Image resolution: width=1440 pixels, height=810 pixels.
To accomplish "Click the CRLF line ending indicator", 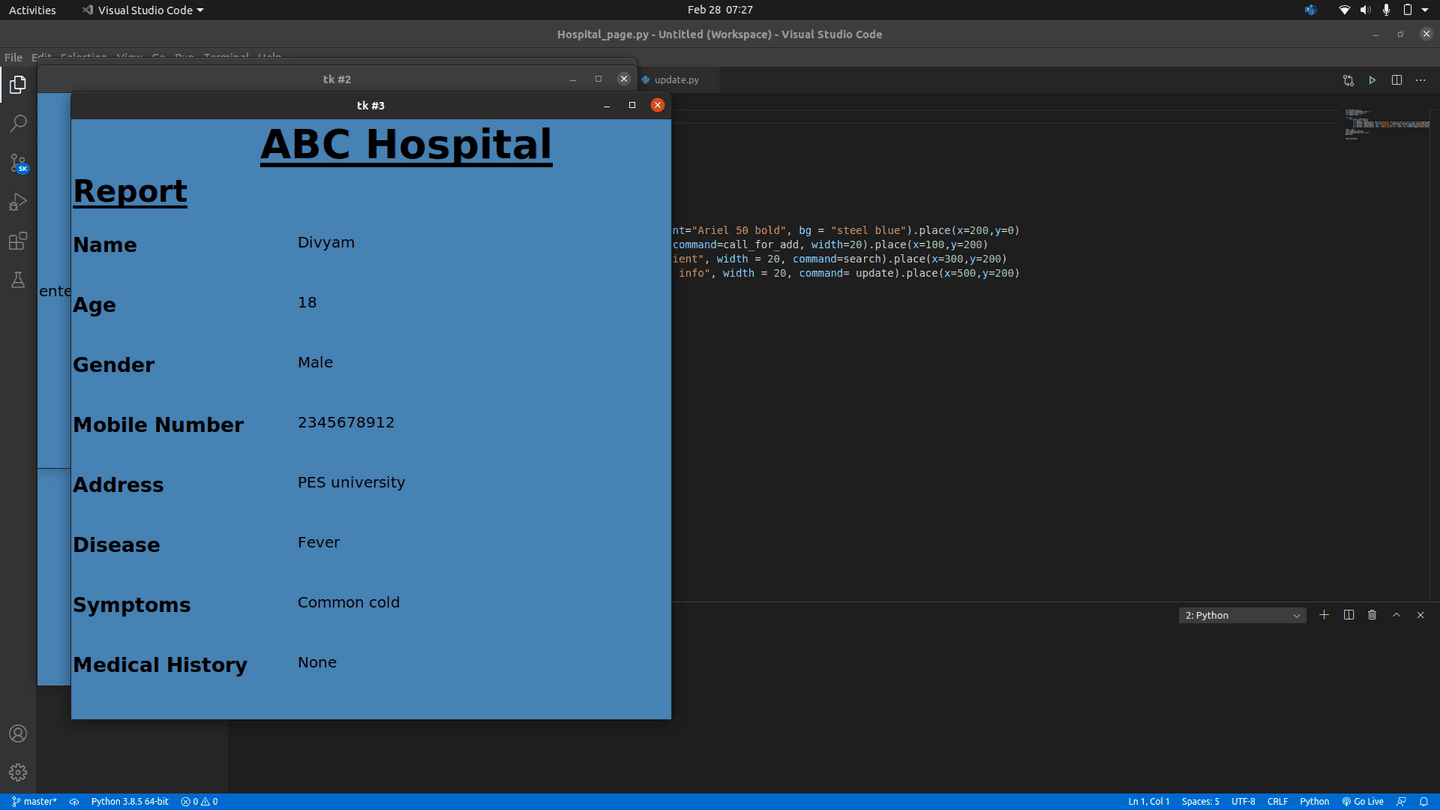I will 1277,802.
